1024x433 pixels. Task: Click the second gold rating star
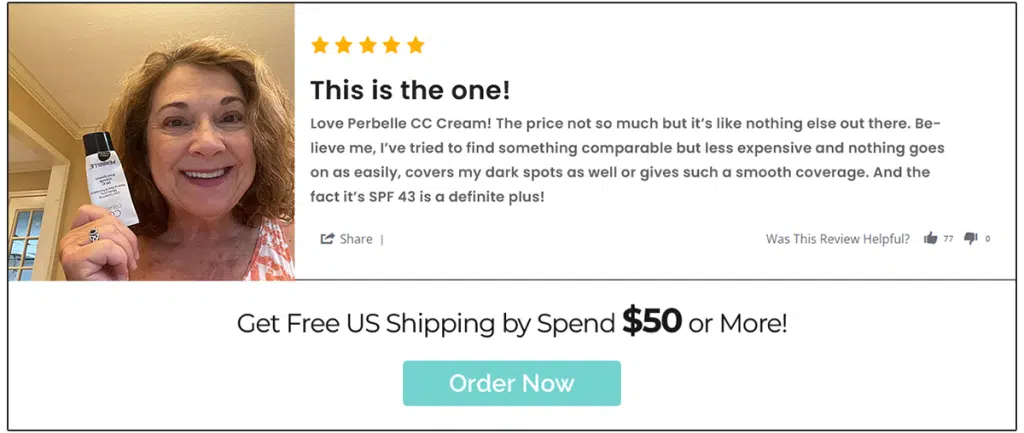pos(344,45)
